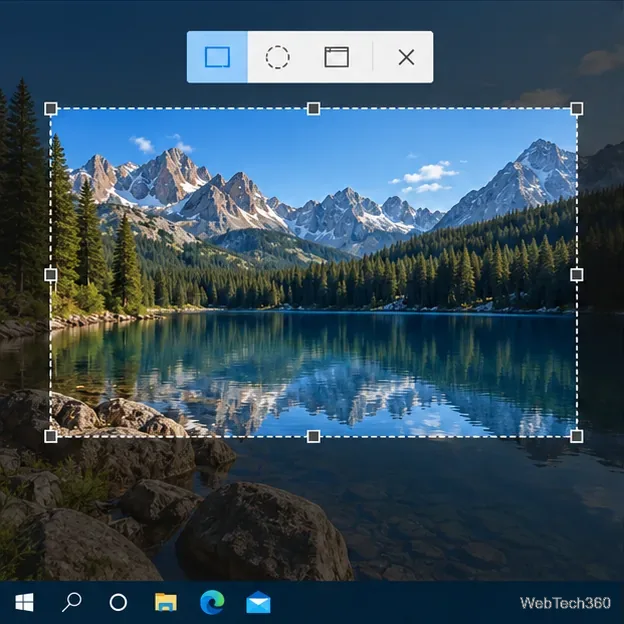Click the top-right selection handle
624x624 pixels.
[x=577, y=109]
